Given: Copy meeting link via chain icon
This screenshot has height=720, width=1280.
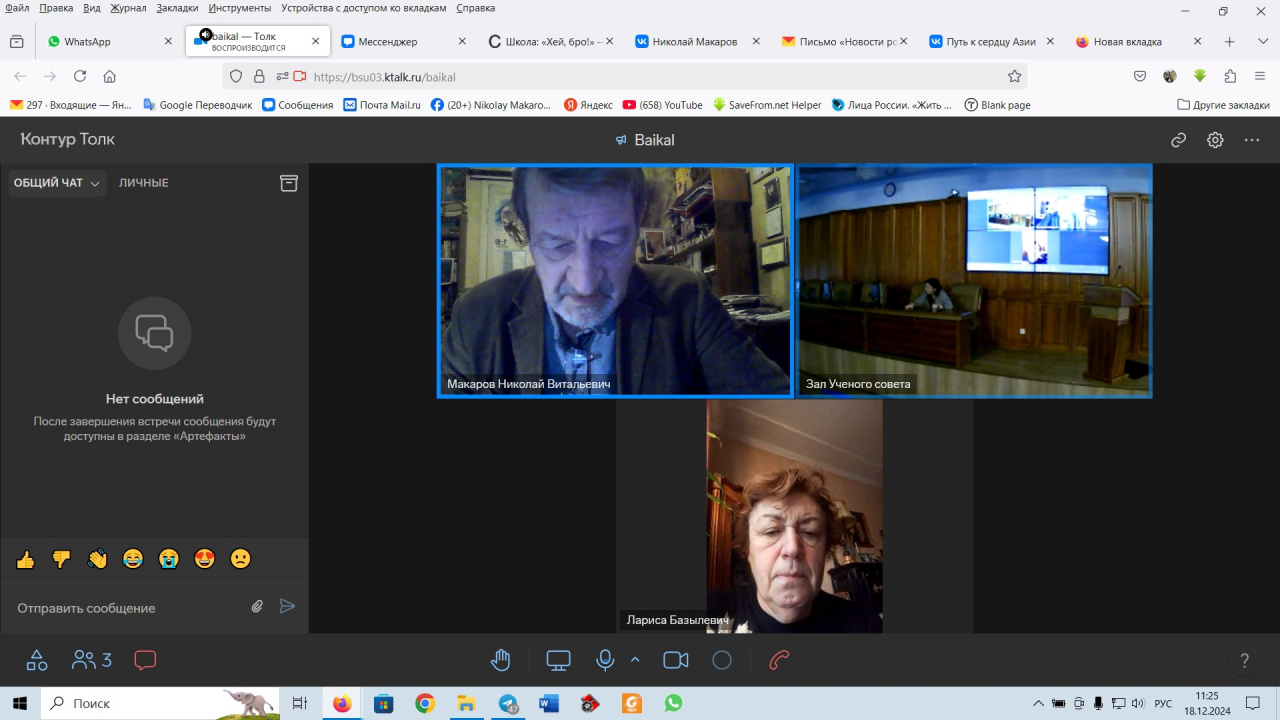Looking at the screenshot, I should [x=1178, y=140].
